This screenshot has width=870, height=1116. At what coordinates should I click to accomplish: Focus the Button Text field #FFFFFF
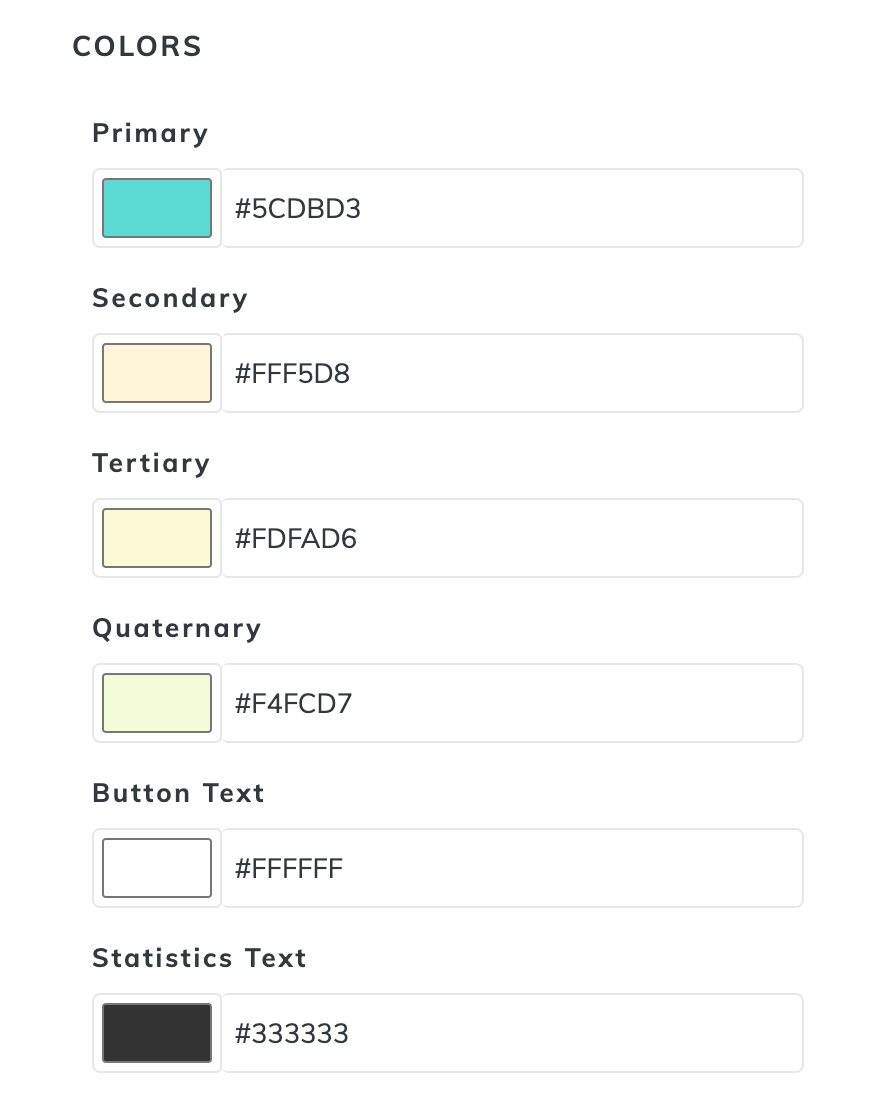[511, 868]
